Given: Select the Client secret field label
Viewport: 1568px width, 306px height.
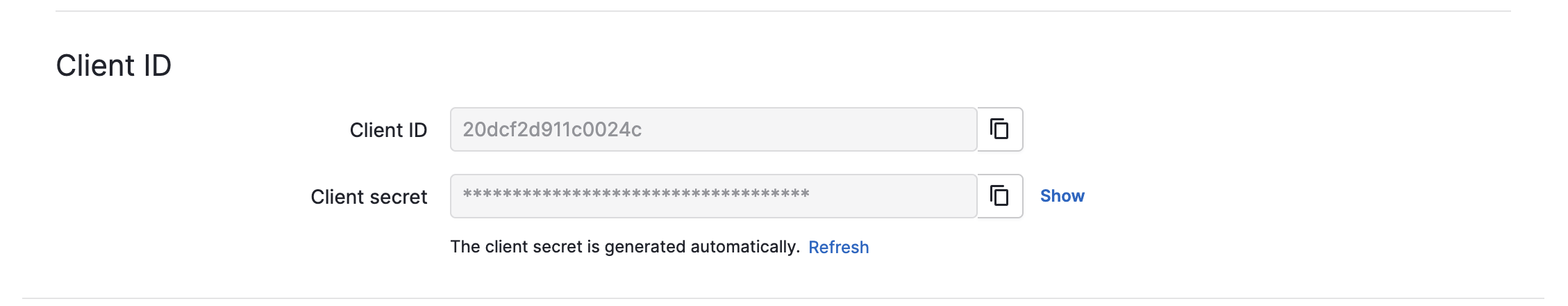Looking at the screenshot, I should pos(369,197).
